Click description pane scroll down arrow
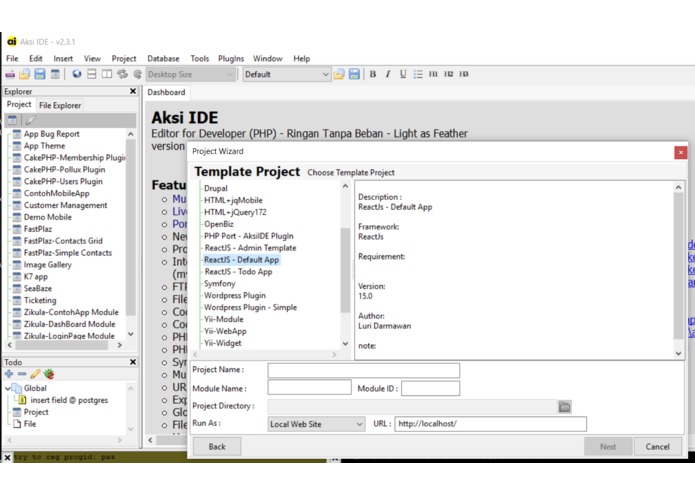The width and height of the screenshot is (695, 494). pyautogui.click(x=678, y=353)
